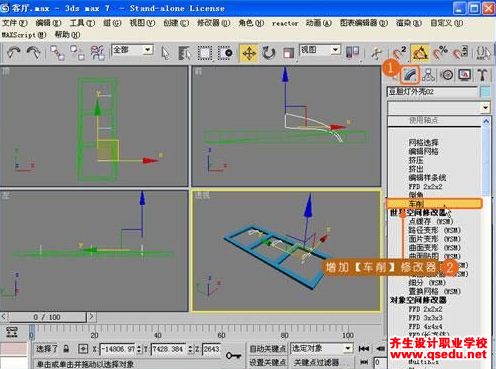Open the Hierarchy command panel tab
The height and width of the screenshot is (369, 496).
[428, 75]
